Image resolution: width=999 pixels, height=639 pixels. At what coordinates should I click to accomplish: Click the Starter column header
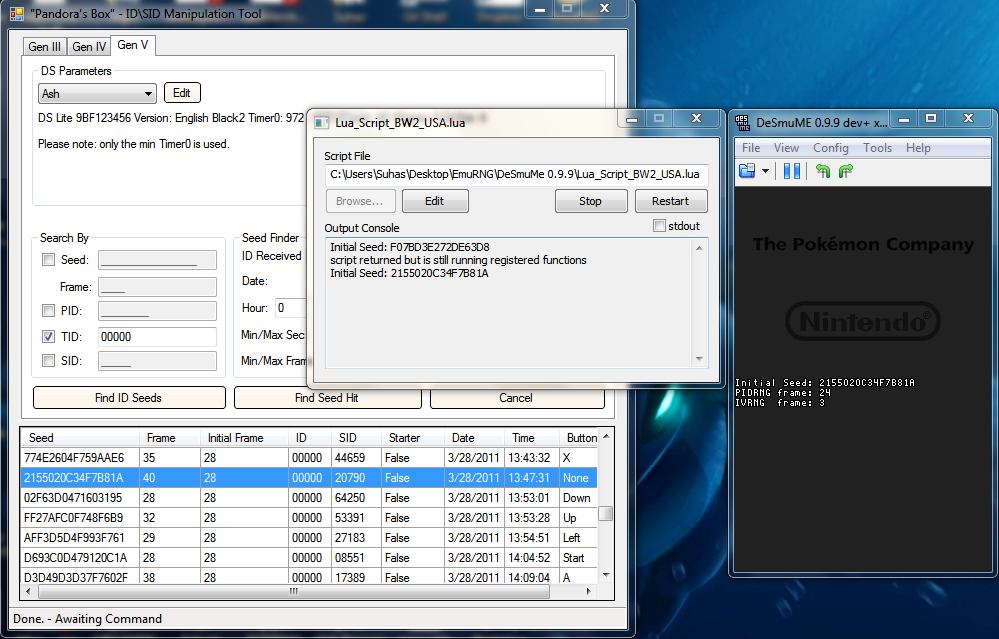(412, 438)
